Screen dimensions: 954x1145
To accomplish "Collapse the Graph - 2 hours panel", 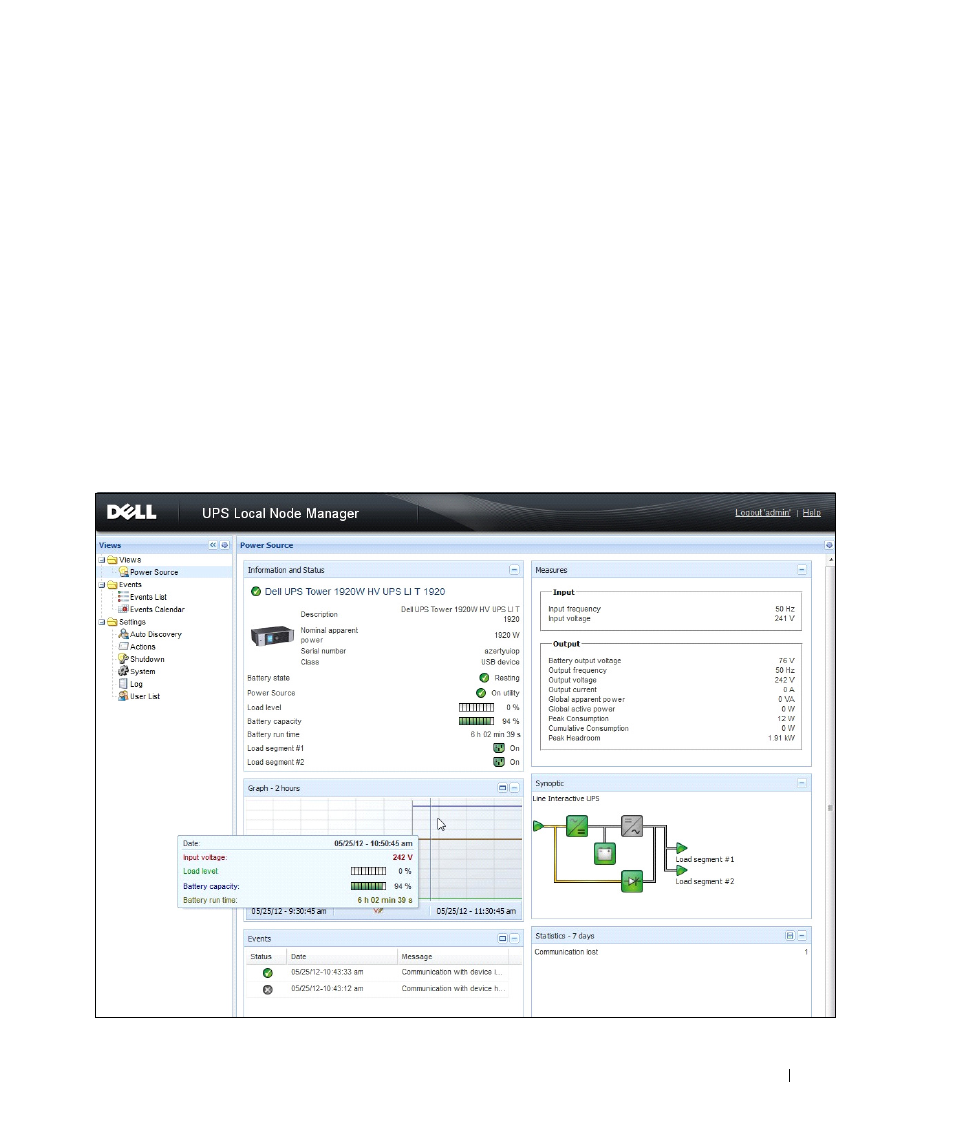I will pos(514,788).
